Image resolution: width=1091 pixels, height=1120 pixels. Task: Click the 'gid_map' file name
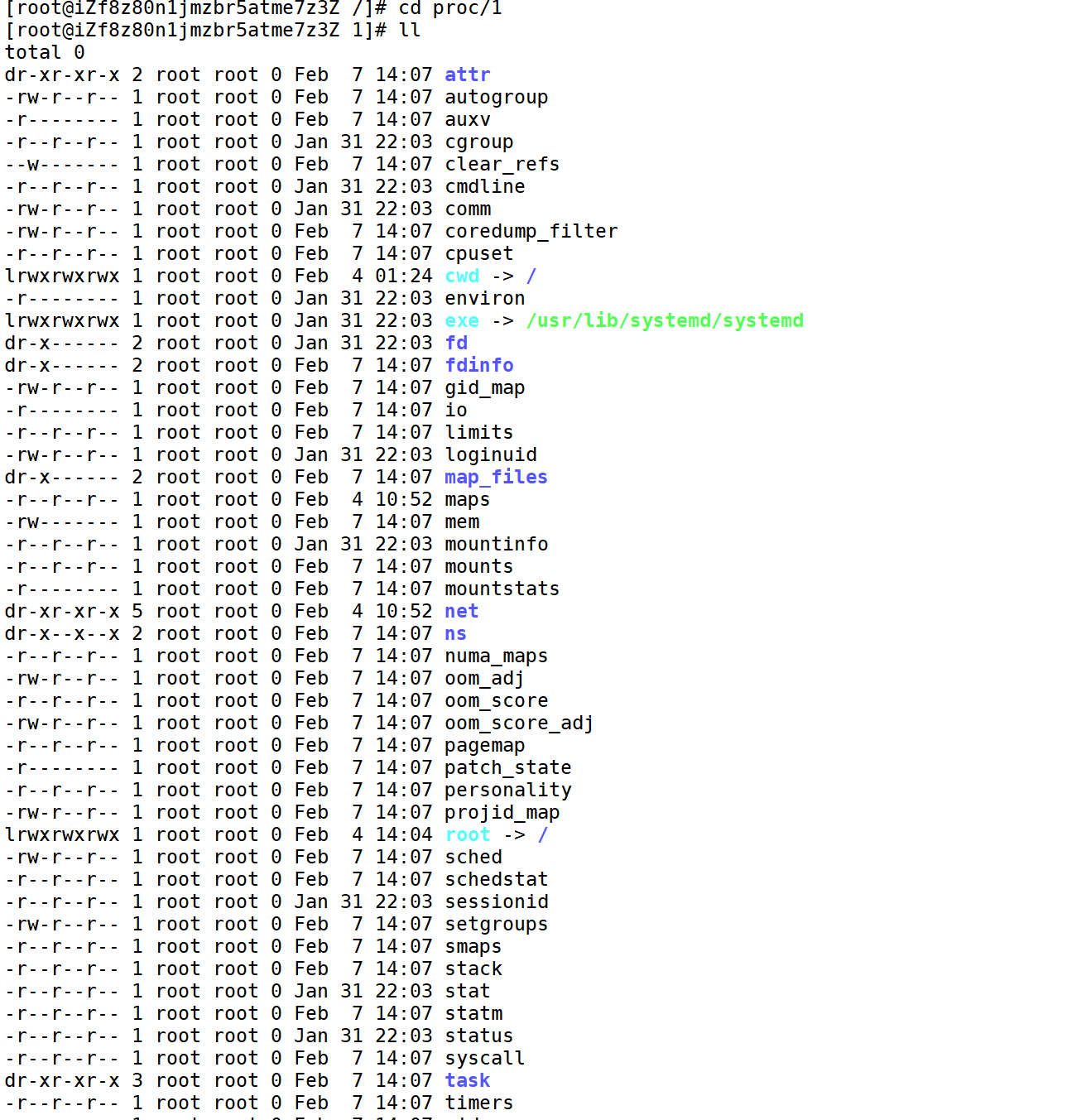[485, 387]
